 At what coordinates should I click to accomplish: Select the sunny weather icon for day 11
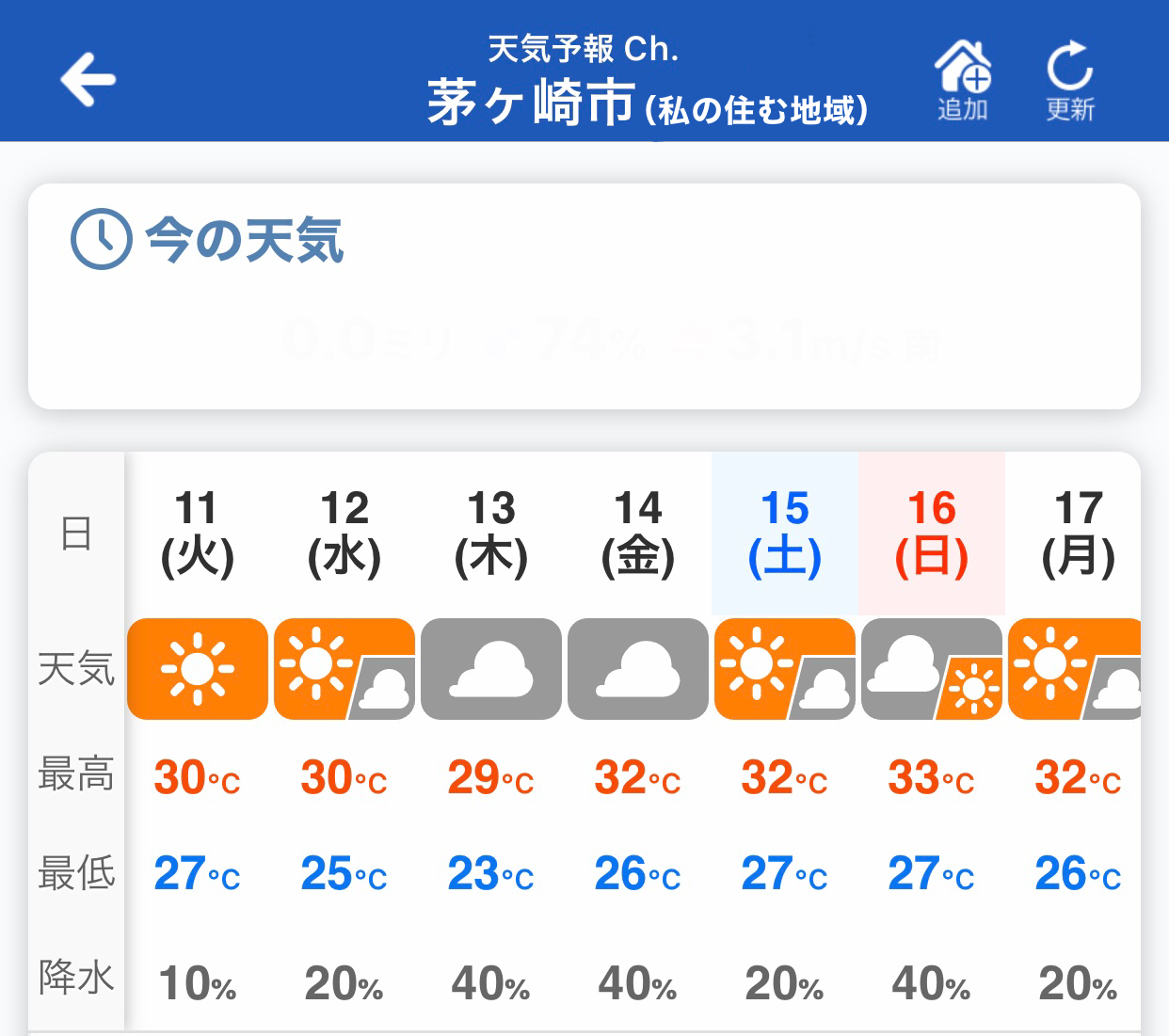pyautogui.click(x=198, y=669)
